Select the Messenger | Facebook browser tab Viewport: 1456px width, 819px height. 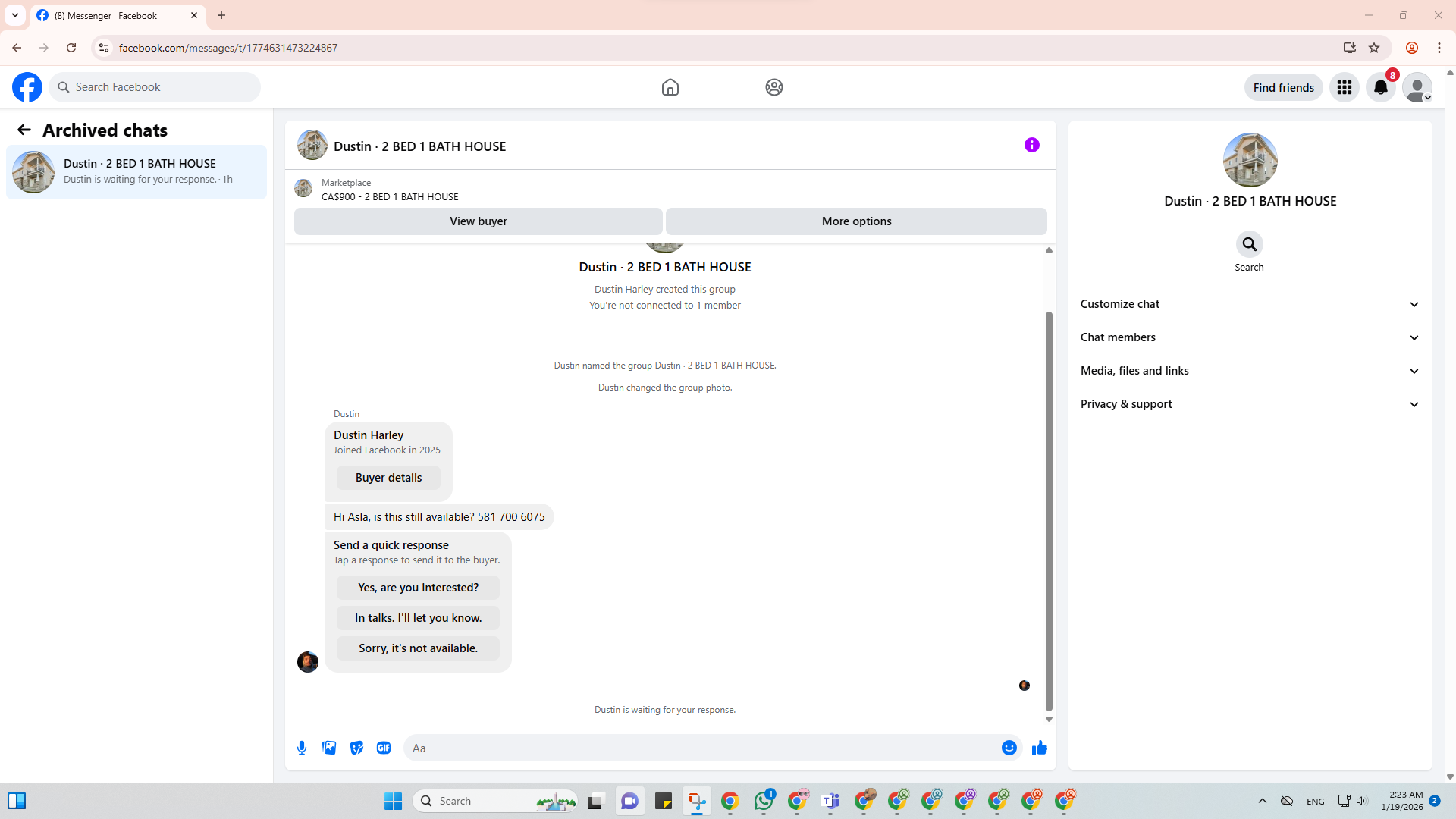(x=118, y=15)
